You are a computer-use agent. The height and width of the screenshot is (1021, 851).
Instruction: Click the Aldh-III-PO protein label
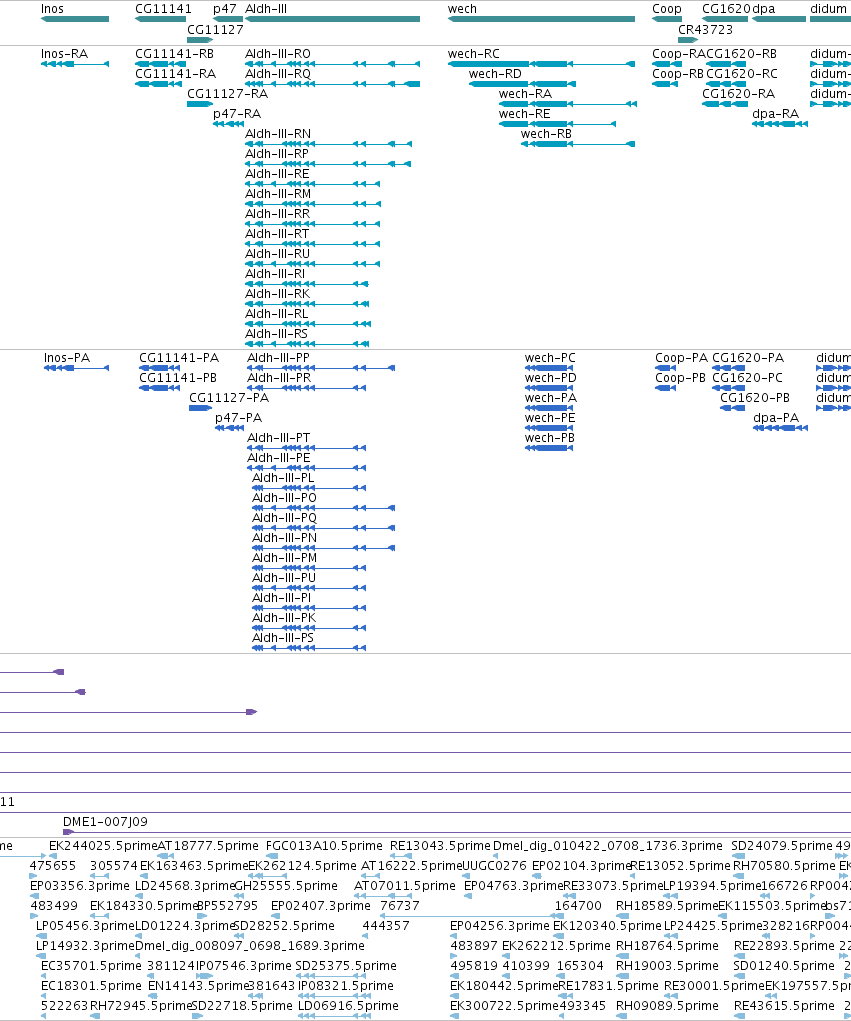point(285,498)
